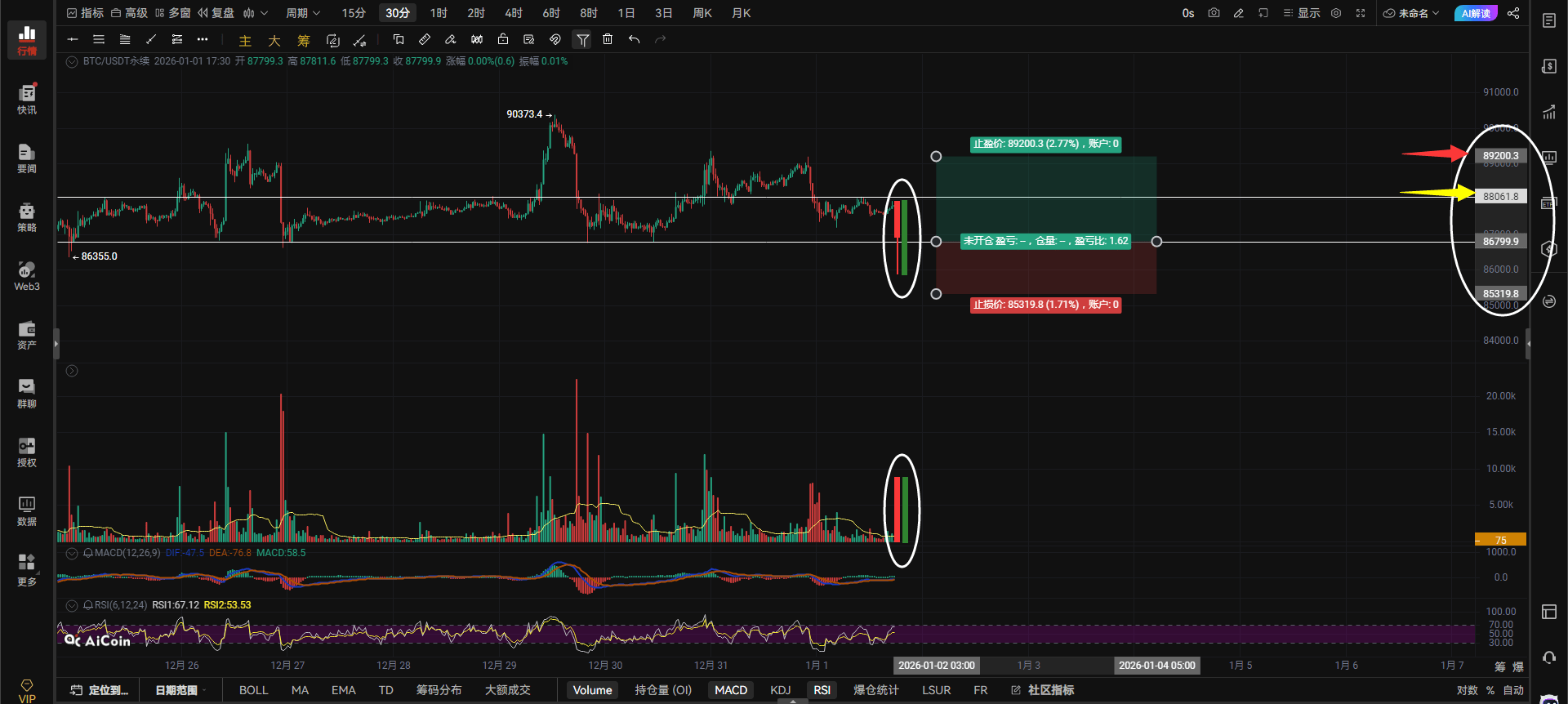Click the share icon at top right
Image resolution: width=1568 pixels, height=704 pixels.
click(x=1513, y=13)
